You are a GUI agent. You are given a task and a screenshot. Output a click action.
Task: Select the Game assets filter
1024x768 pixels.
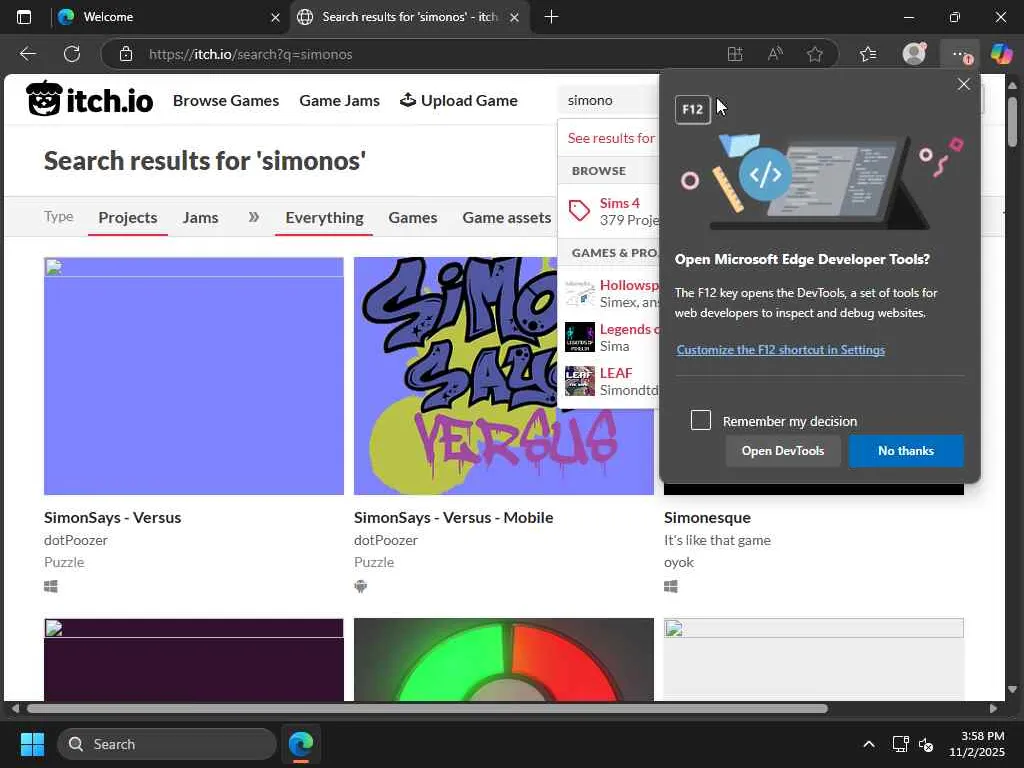coord(506,217)
